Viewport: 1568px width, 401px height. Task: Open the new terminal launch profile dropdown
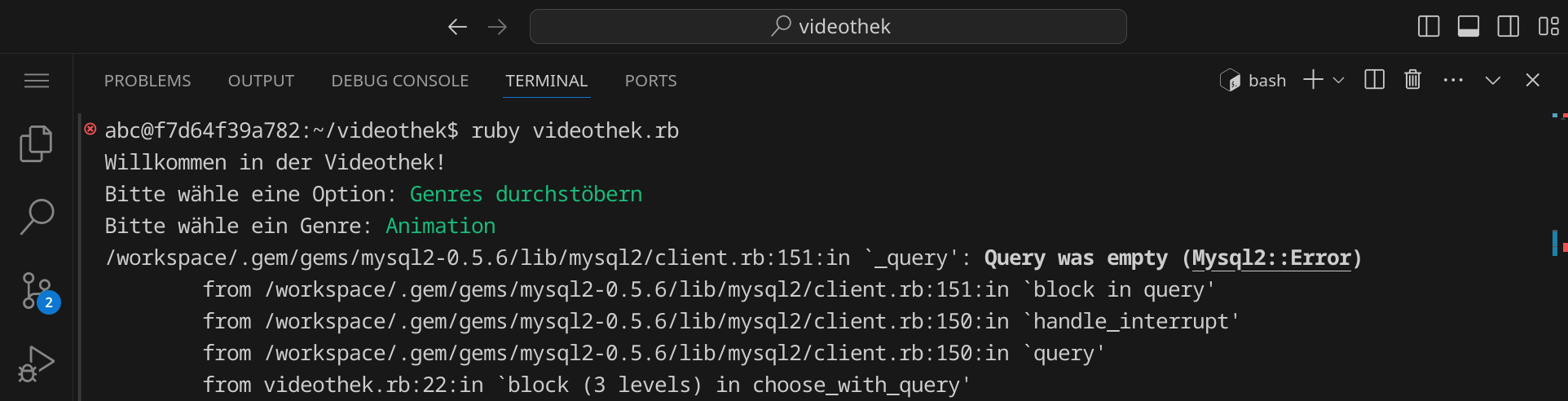[x=1338, y=80]
